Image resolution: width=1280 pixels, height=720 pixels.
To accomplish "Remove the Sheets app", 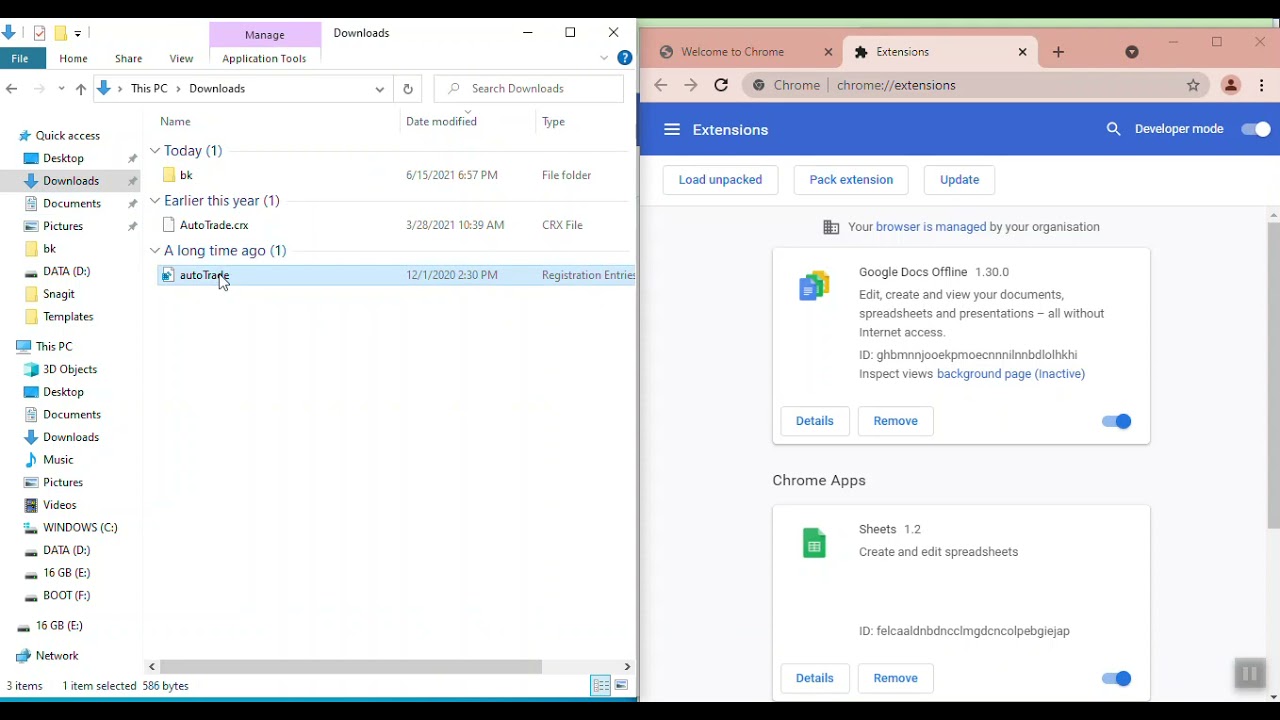I will [895, 678].
